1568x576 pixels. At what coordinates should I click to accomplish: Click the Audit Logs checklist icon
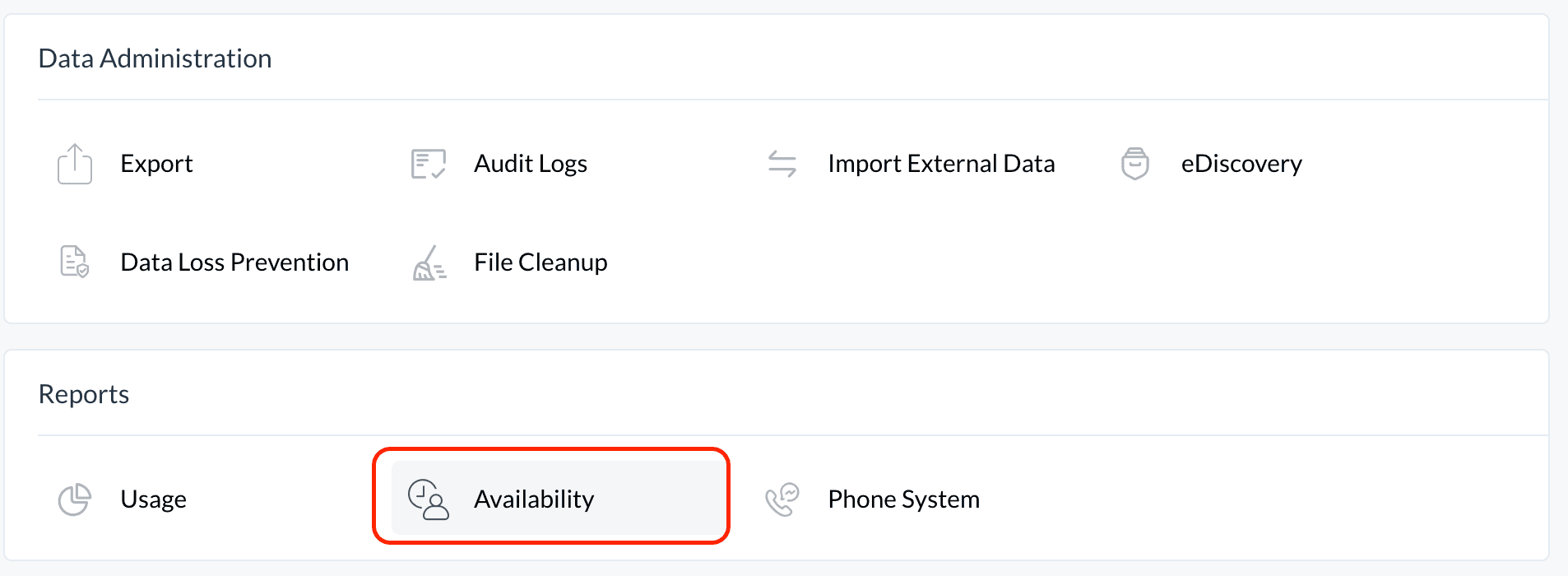coord(429,164)
